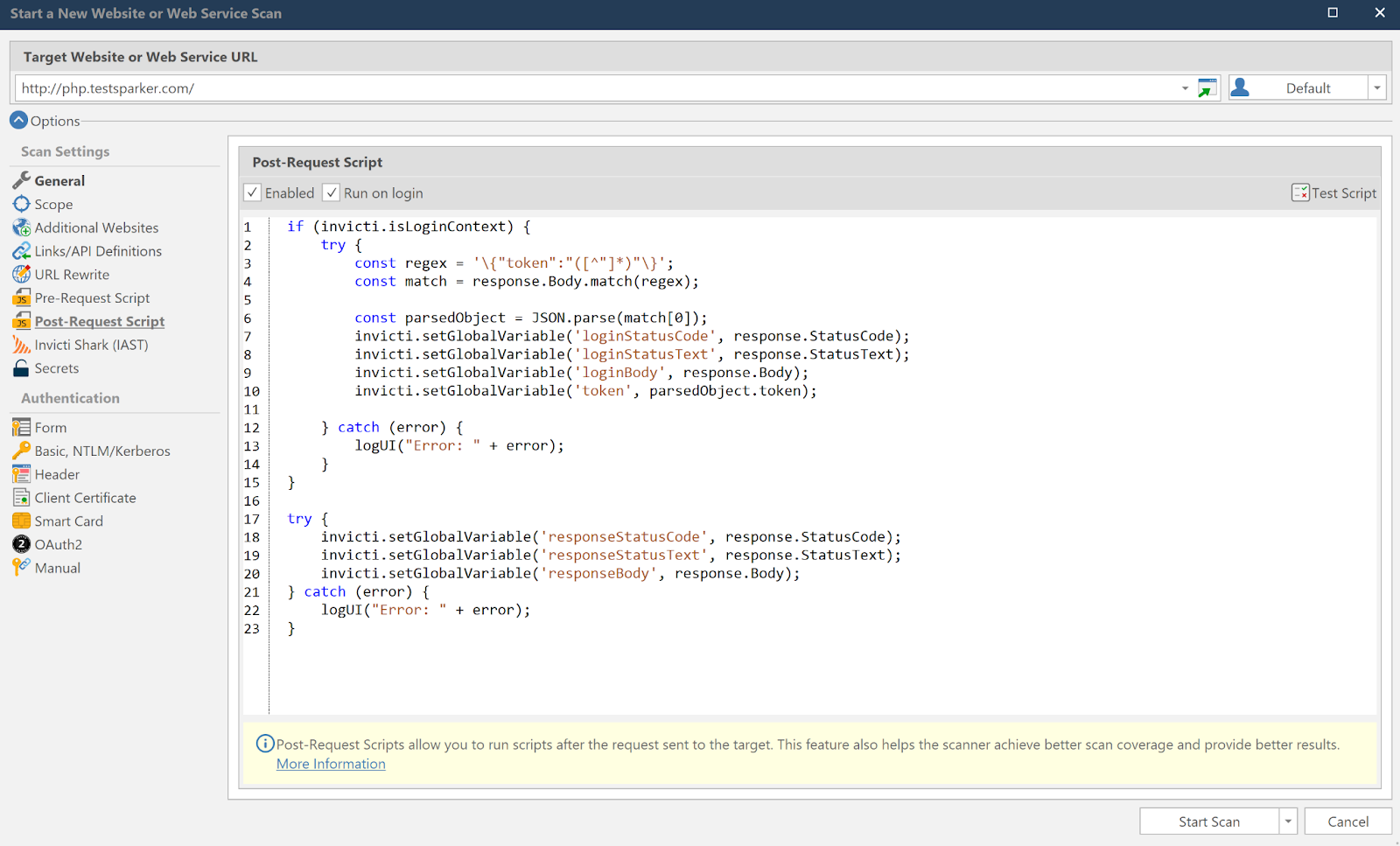Switch to Form authentication settings
Screen dimensions: 1400x846
click(49, 427)
